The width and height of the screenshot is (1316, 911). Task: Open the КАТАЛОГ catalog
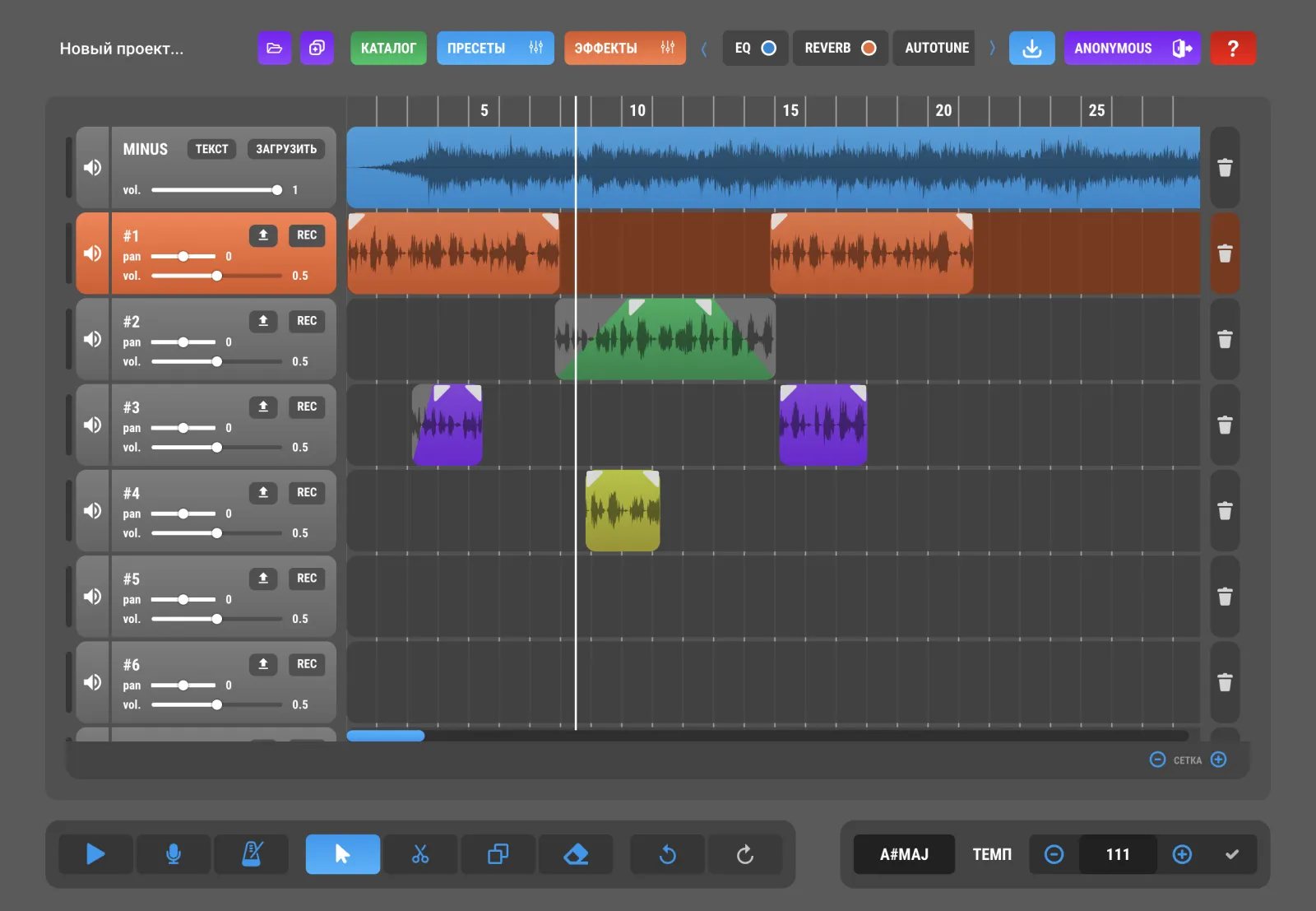pos(388,48)
